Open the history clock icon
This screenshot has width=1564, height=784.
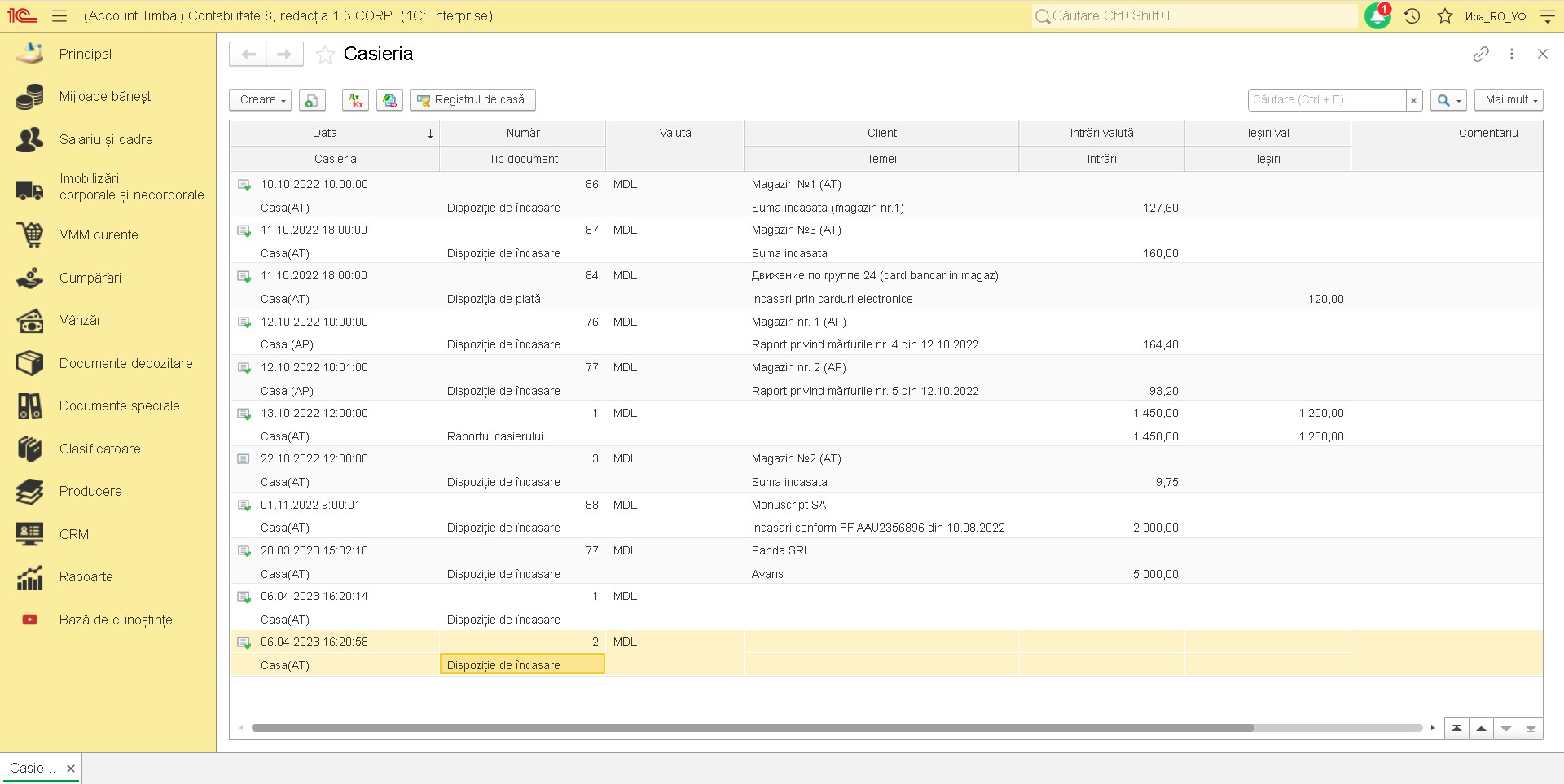click(x=1412, y=15)
